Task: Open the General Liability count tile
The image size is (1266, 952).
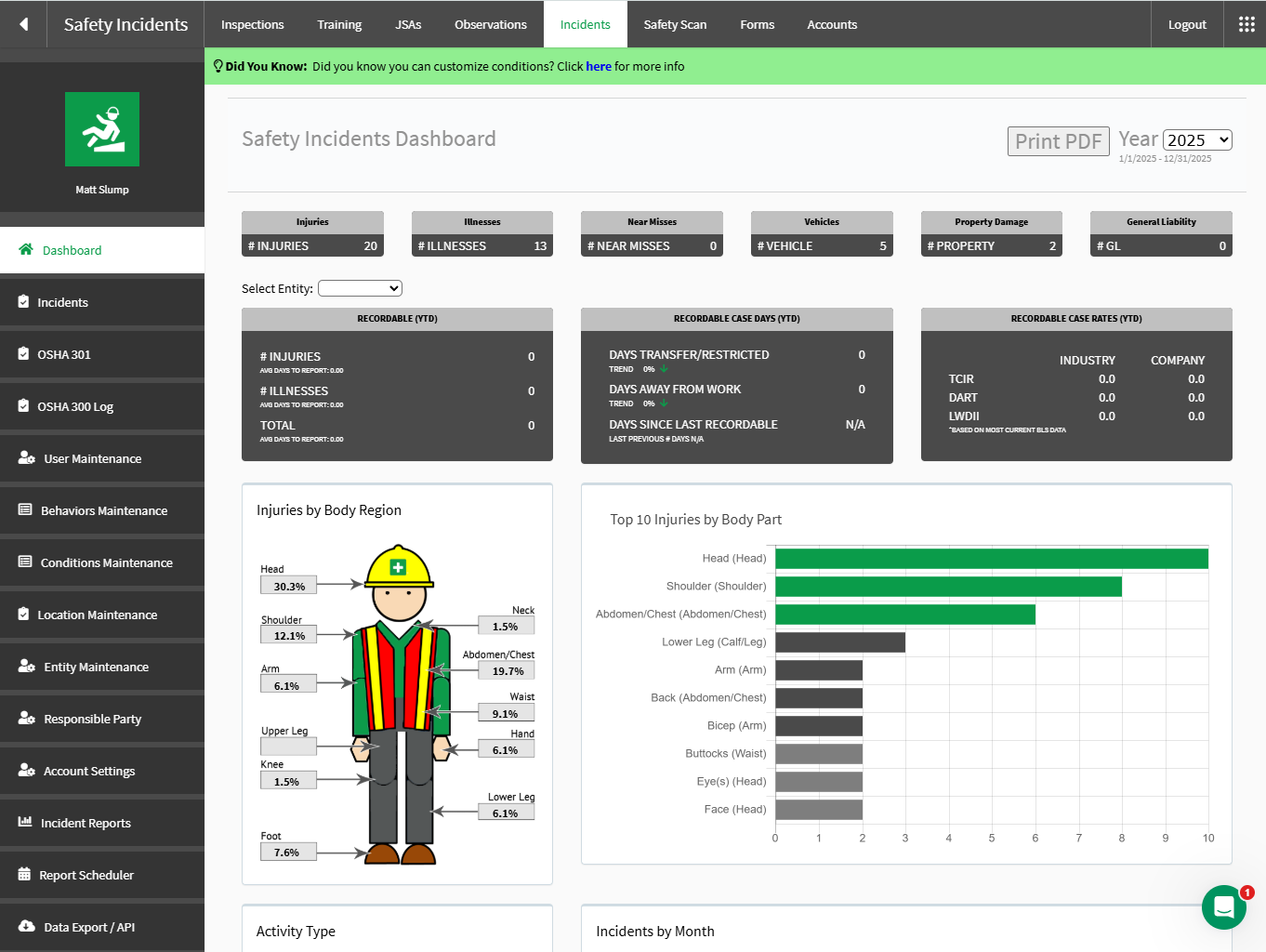Action: pyautogui.click(x=1161, y=233)
